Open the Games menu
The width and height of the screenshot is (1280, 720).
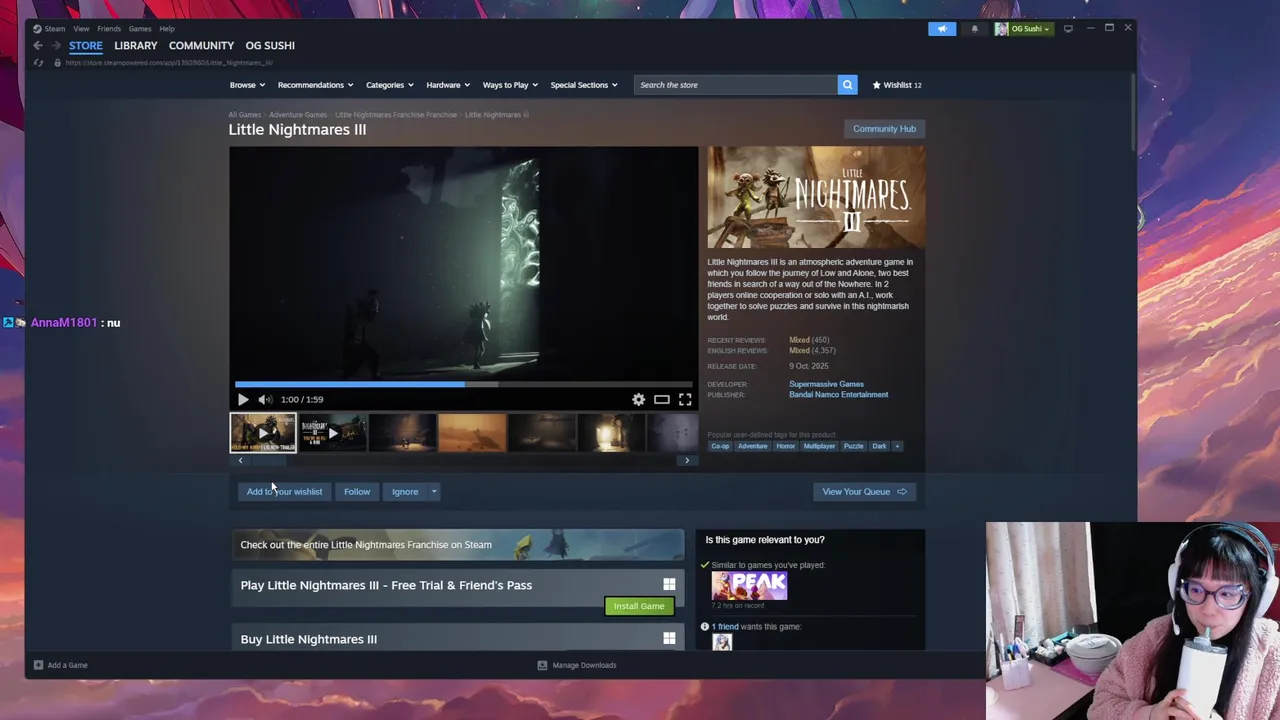[140, 28]
